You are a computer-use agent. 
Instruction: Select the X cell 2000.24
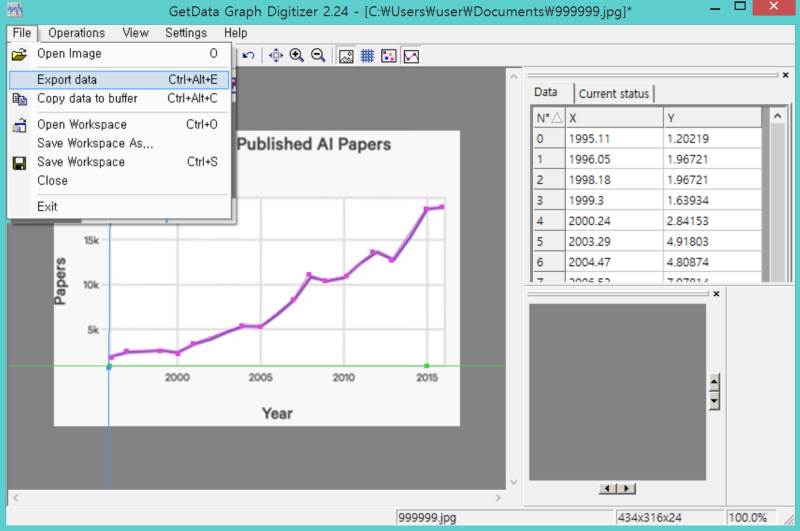tap(614, 221)
